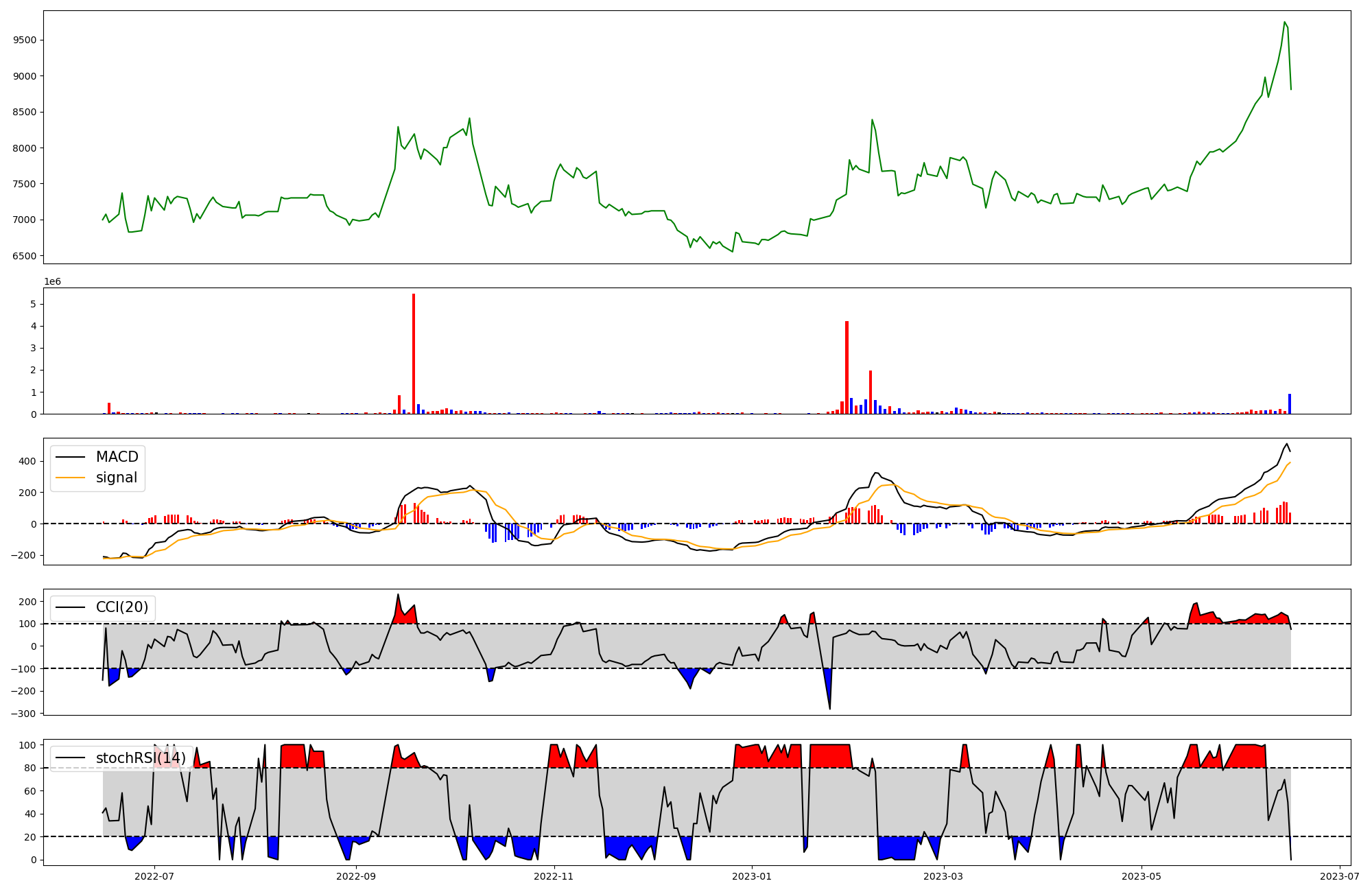The height and width of the screenshot is (892, 1372).
Task: Click the 7000 price axis label
Action: coord(25,220)
